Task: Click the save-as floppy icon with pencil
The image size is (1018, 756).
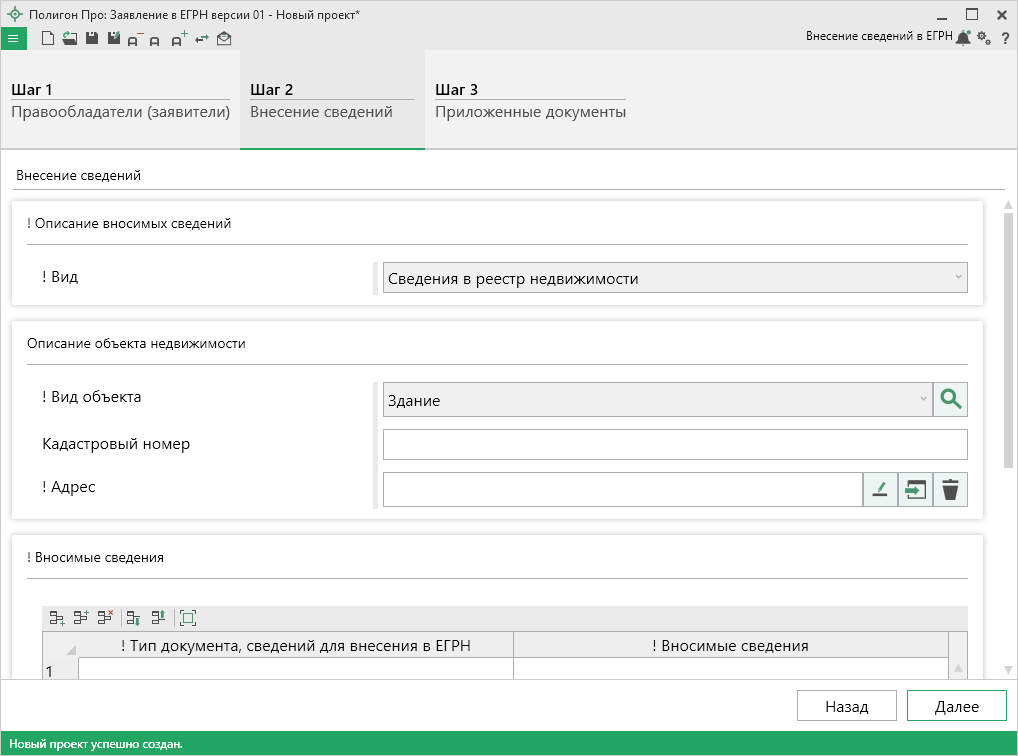Action: pyautogui.click(x=113, y=39)
